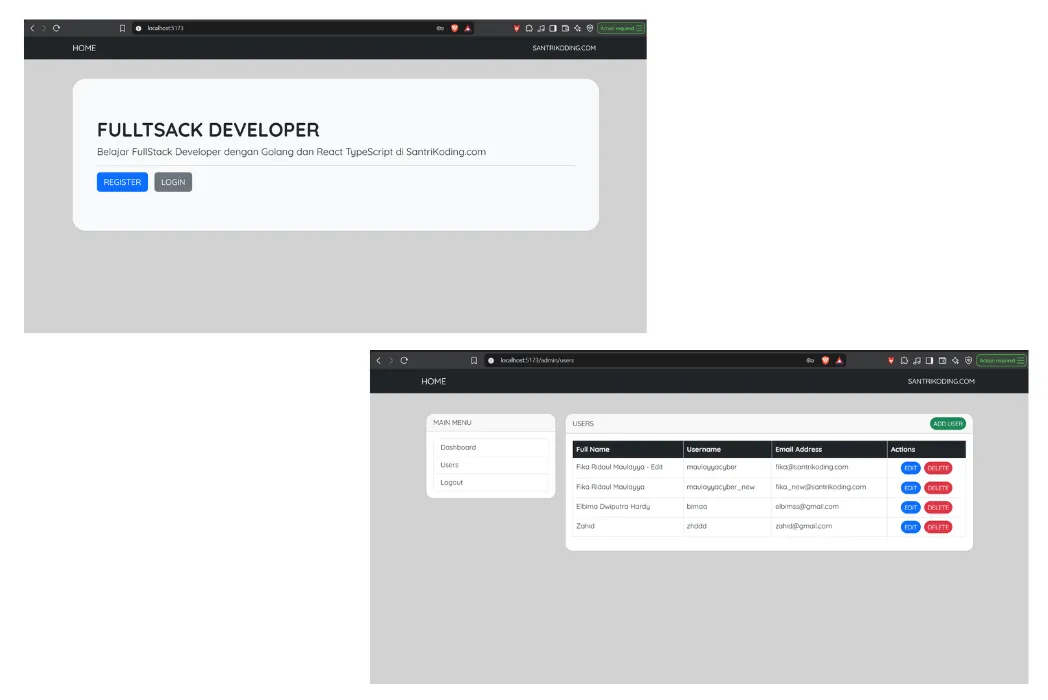Open site info in top home window address bar
Image resolution: width=1048 pixels, height=700 pixels.
click(x=138, y=28)
